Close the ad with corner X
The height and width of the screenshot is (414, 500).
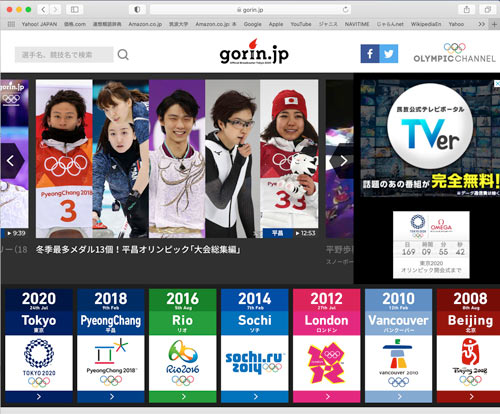click(x=497, y=83)
